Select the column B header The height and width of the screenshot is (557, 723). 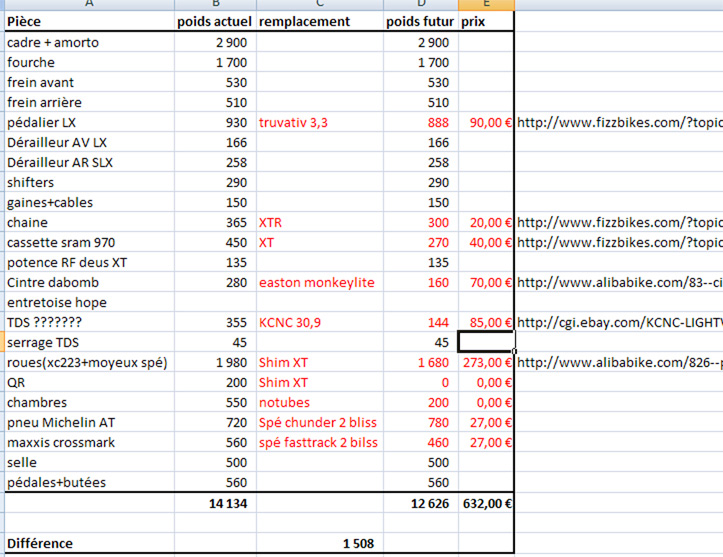click(x=214, y=5)
